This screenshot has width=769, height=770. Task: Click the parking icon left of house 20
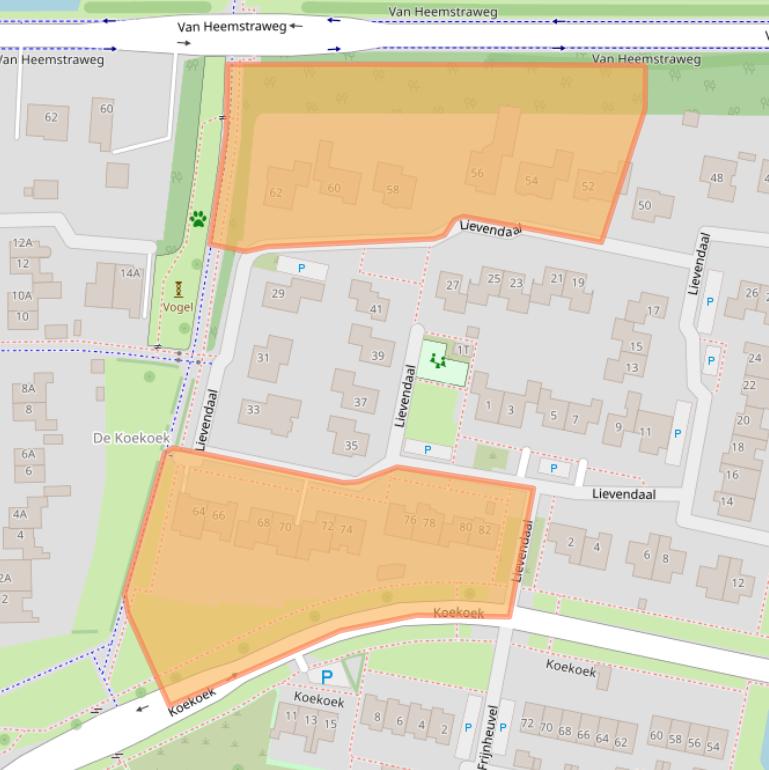coord(677,433)
